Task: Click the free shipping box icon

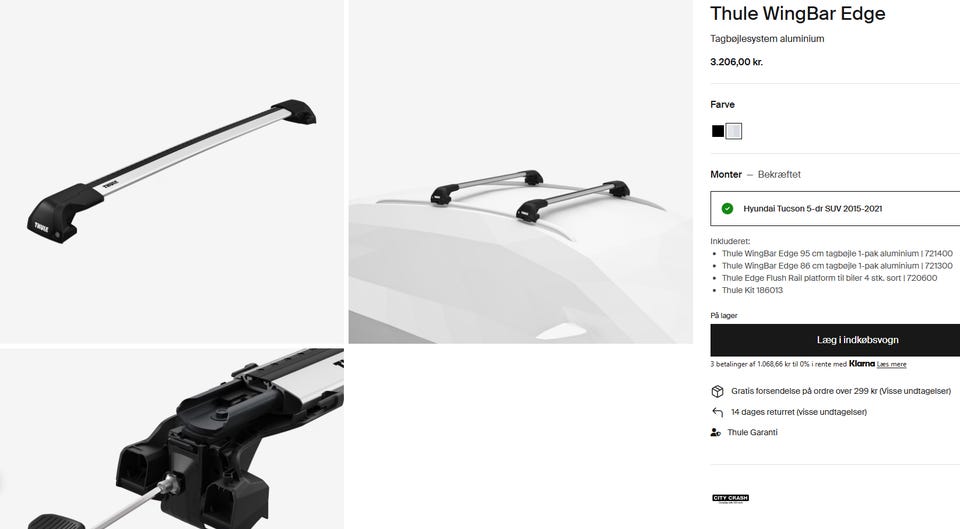Action: point(718,391)
